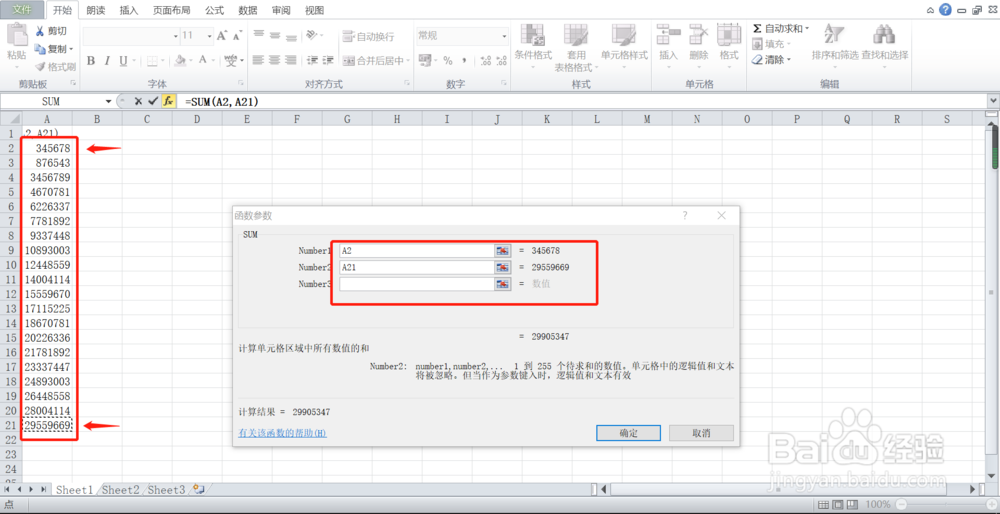Viewport: 1000px width, 514px height.
Task: Click the increase font size icon
Action: pyautogui.click(x=221, y=36)
